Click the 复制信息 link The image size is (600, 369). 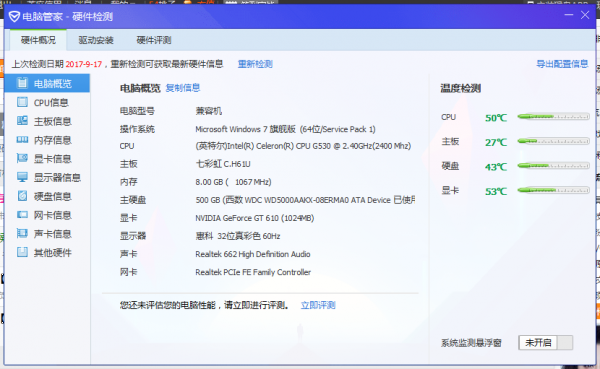tap(183, 88)
